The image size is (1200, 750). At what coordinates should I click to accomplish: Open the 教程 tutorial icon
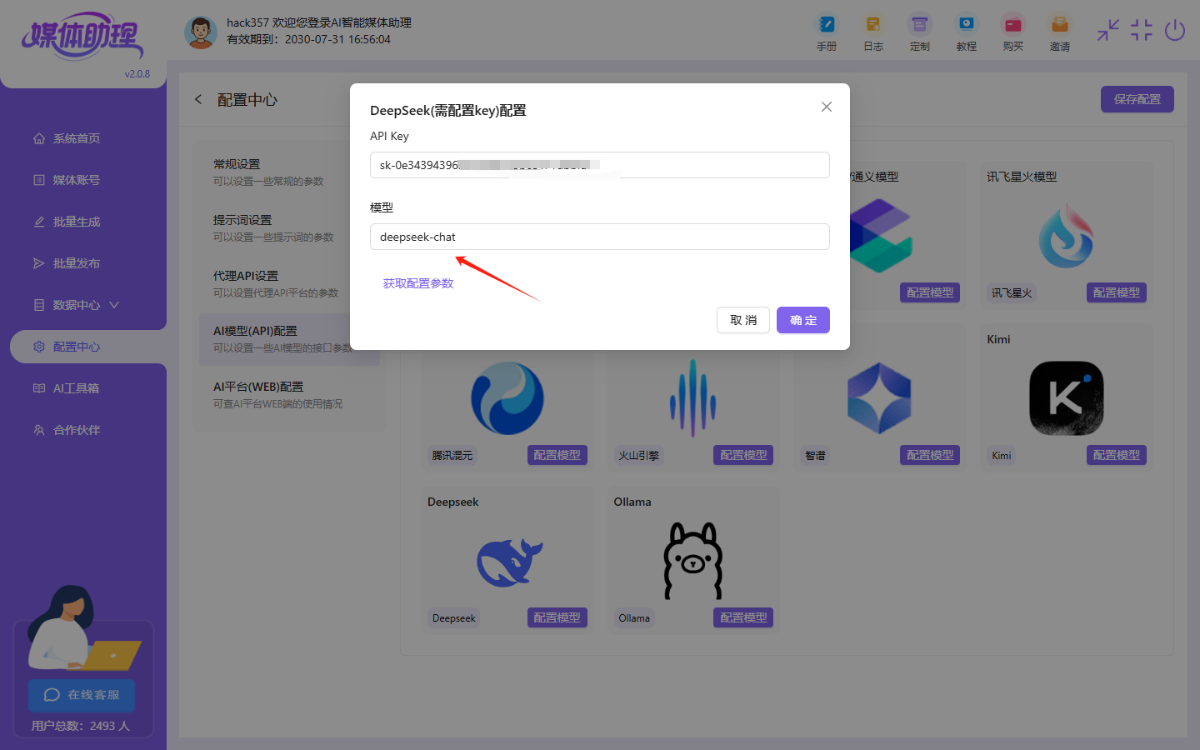coord(966,33)
